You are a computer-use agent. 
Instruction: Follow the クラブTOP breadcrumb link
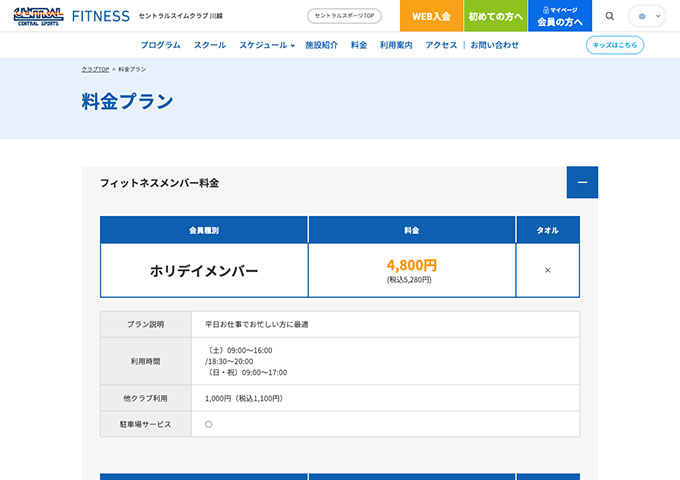click(95, 69)
